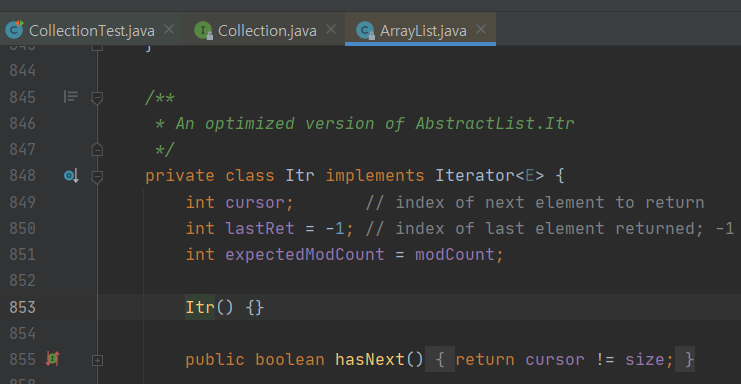741x384 pixels.
Task: Click the folded closing brace of hasNext
Action: point(685,360)
